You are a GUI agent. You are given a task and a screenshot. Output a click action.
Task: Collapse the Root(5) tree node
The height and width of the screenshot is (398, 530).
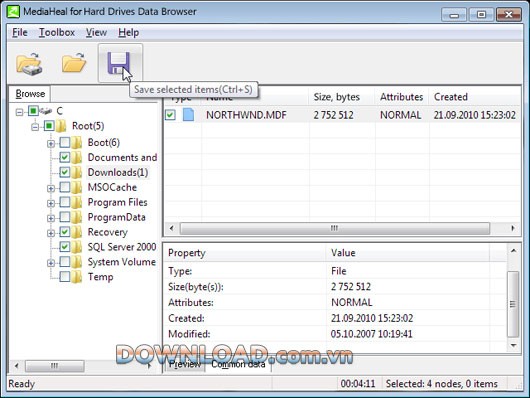tap(35, 127)
